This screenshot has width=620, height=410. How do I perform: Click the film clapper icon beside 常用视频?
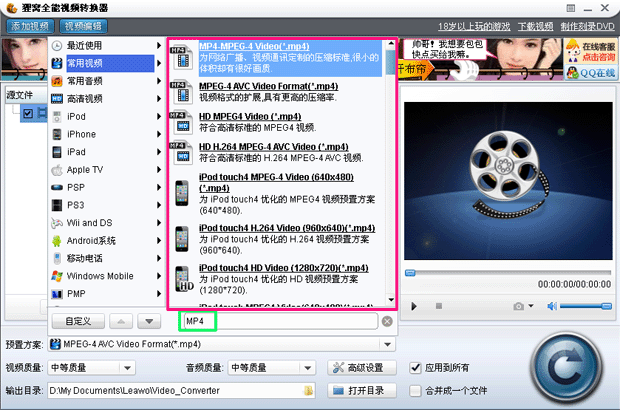(x=57, y=63)
